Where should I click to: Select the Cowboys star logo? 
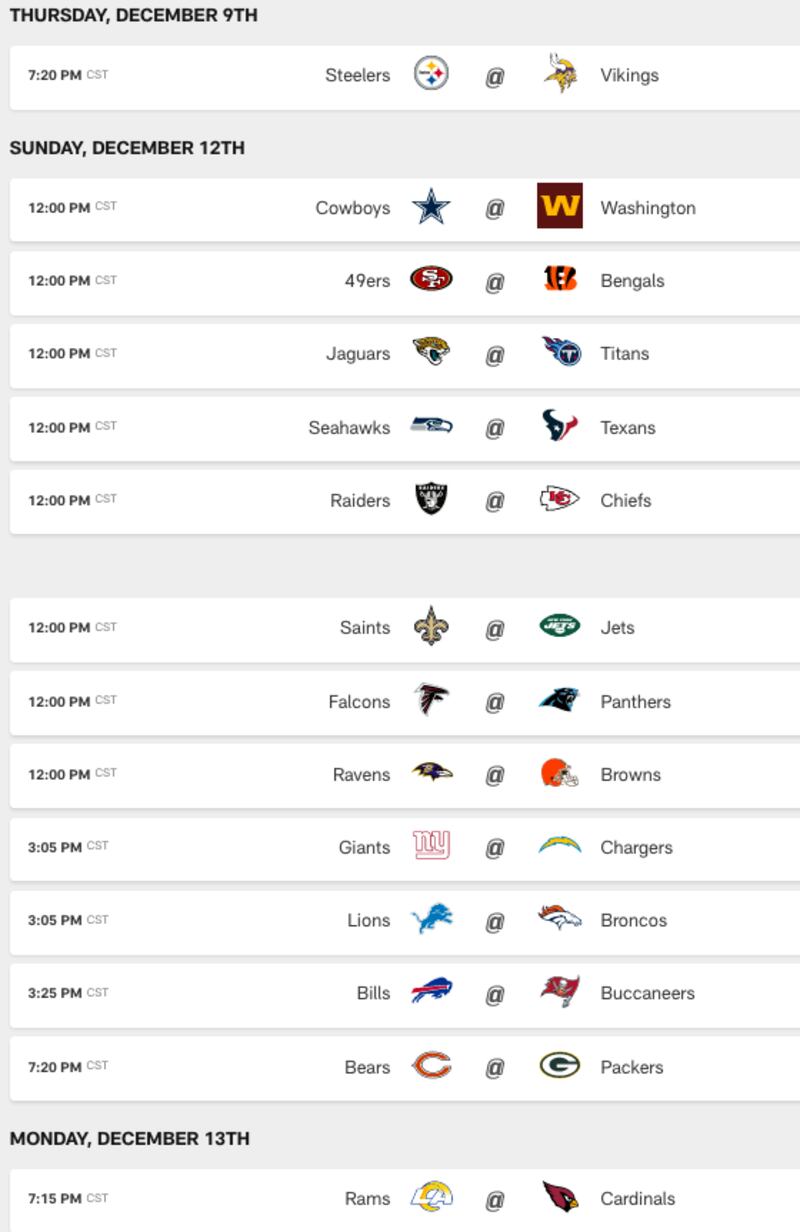click(431, 207)
